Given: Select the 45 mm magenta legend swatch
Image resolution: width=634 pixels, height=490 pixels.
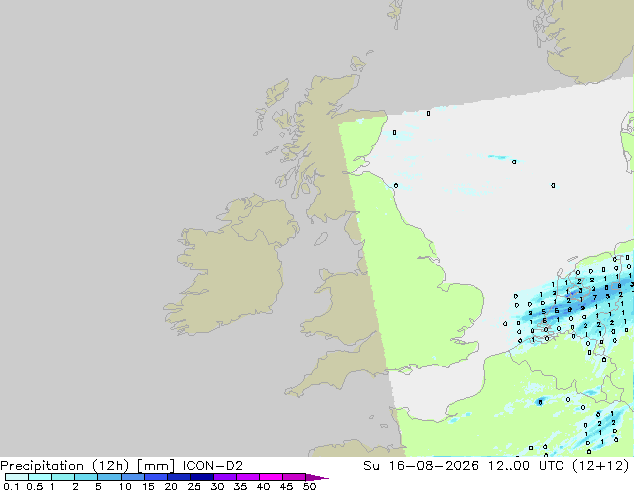Looking at the screenshot, I should 294,477.
